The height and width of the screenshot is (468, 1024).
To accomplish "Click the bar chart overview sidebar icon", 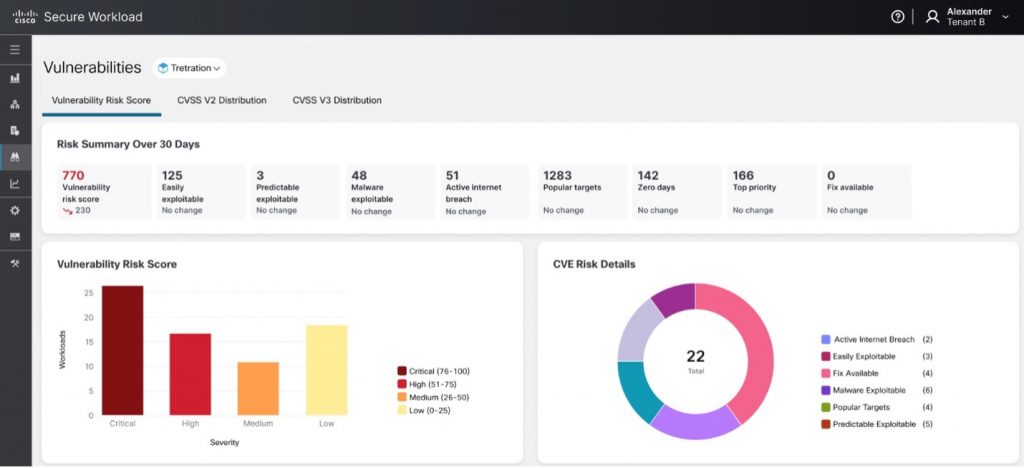I will pyautogui.click(x=15, y=77).
